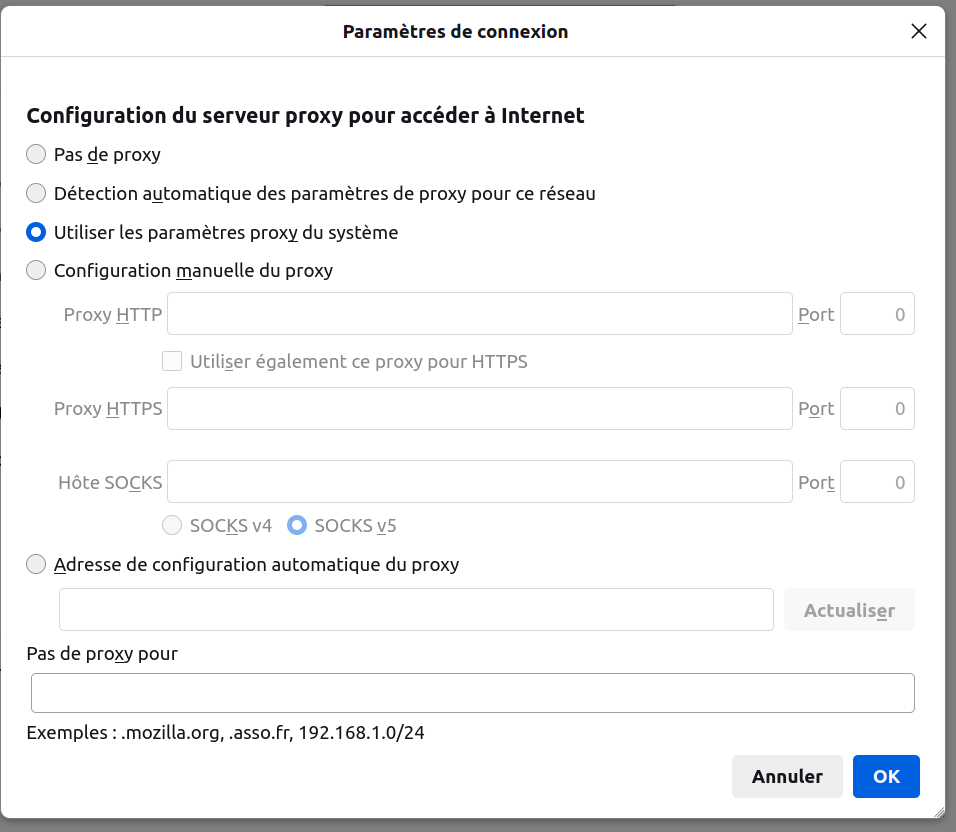Click the "Pas de proxy pour" text field

tap(473, 693)
